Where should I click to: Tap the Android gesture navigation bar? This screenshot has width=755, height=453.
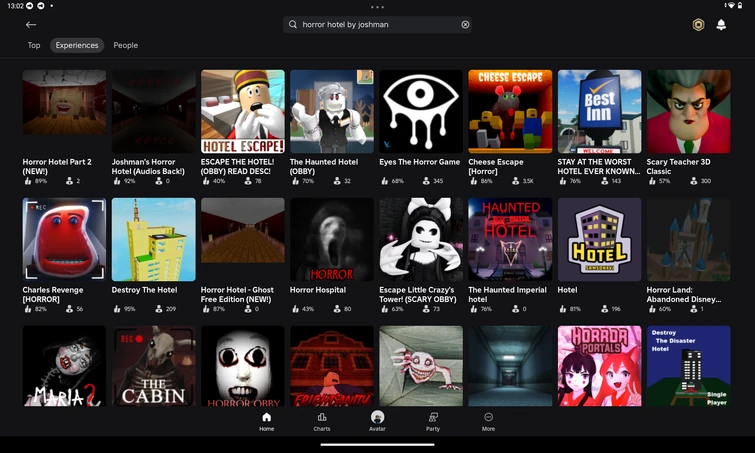click(x=378, y=444)
